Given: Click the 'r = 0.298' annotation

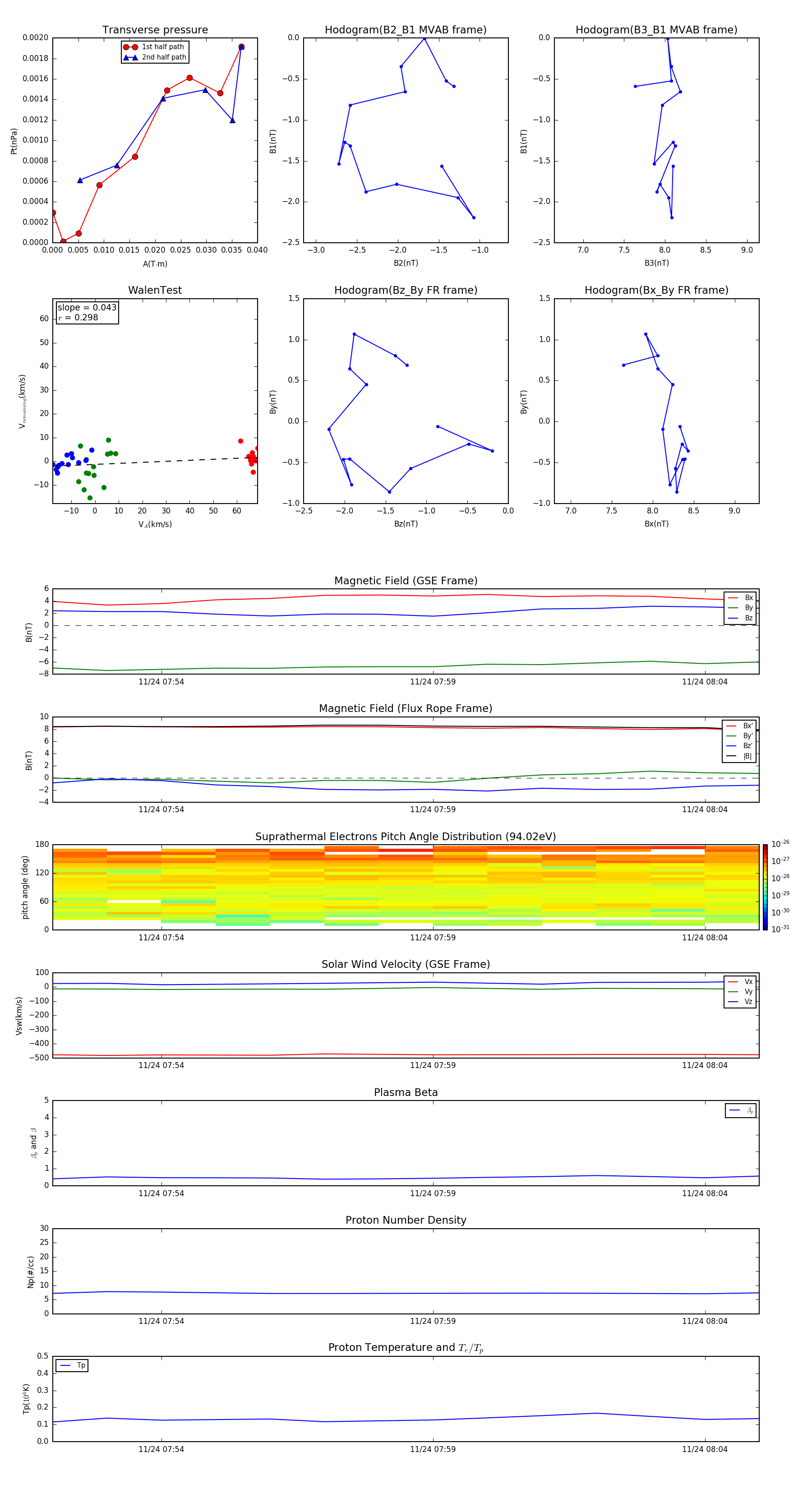Looking at the screenshot, I should click(x=78, y=317).
